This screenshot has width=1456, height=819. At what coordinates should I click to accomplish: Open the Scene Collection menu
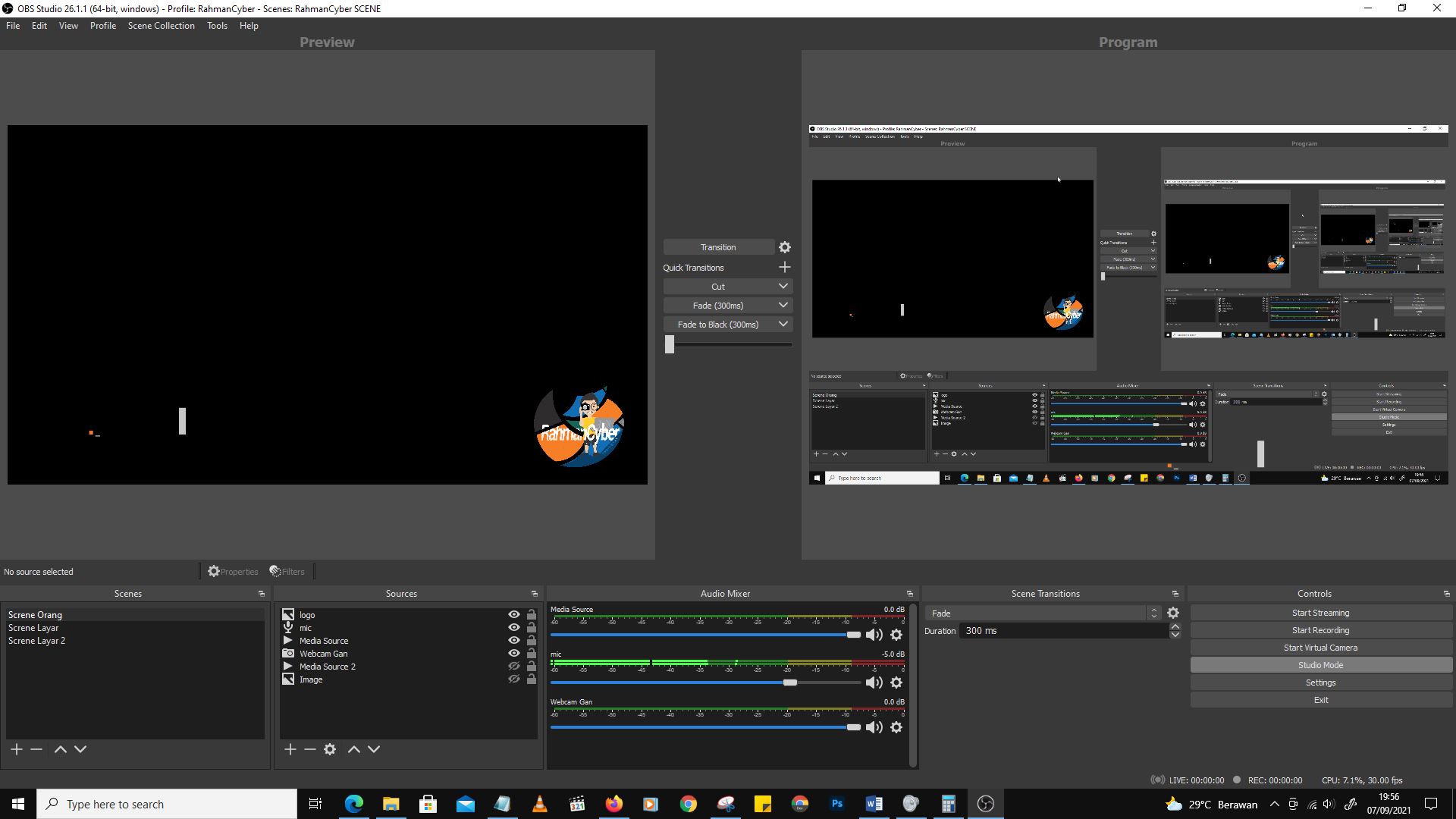pyautogui.click(x=161, y=25)
